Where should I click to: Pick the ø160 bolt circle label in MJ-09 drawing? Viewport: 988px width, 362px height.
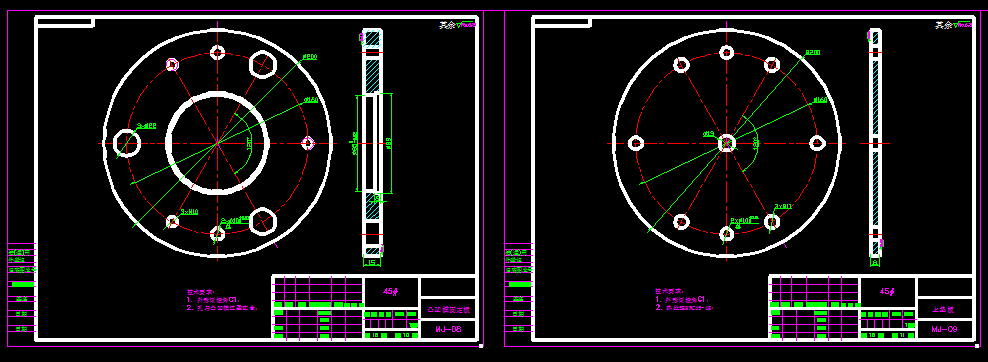[820, 100]
